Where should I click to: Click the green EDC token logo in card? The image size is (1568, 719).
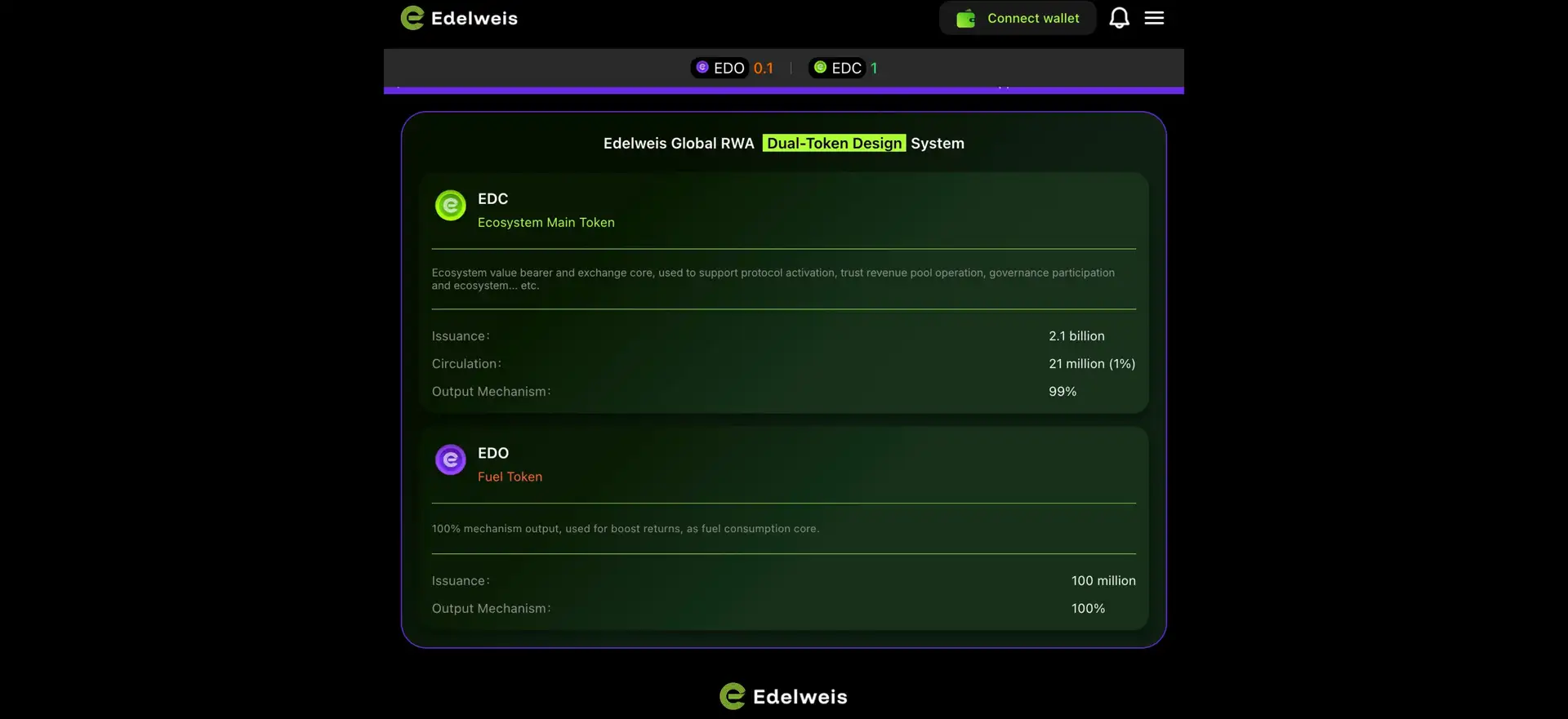click(450, 206)
